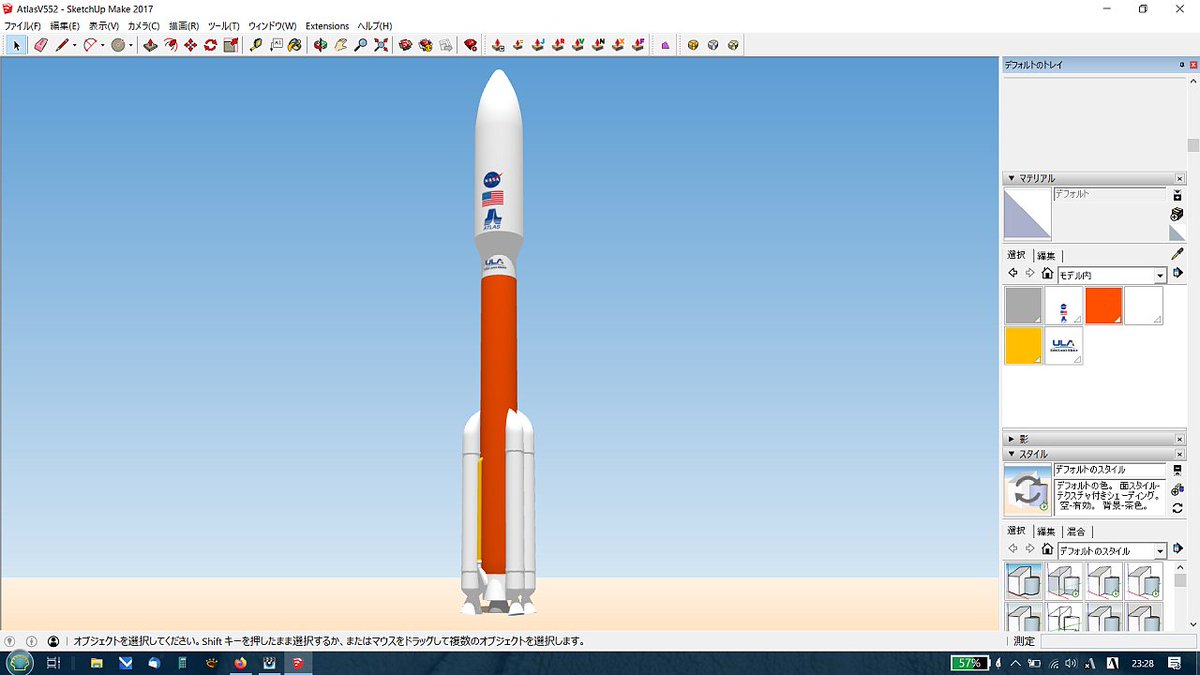
Task: Select the yellow material swatch
Action: (1024, 345)
